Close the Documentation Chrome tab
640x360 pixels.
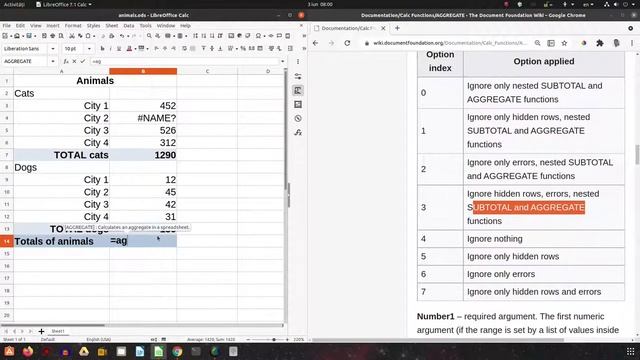(x=383, y=28)
